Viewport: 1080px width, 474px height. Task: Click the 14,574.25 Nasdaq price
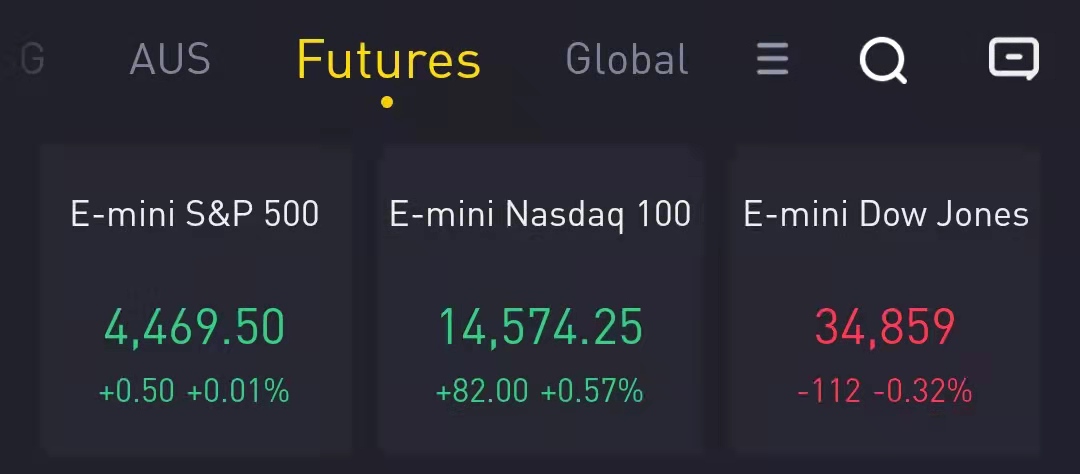[541, 327]
